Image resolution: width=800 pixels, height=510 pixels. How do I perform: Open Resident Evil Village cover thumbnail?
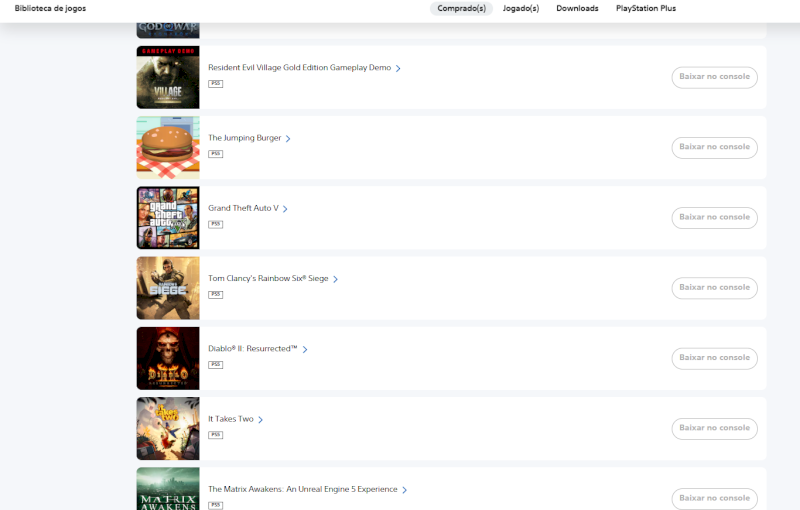point(168,77)
